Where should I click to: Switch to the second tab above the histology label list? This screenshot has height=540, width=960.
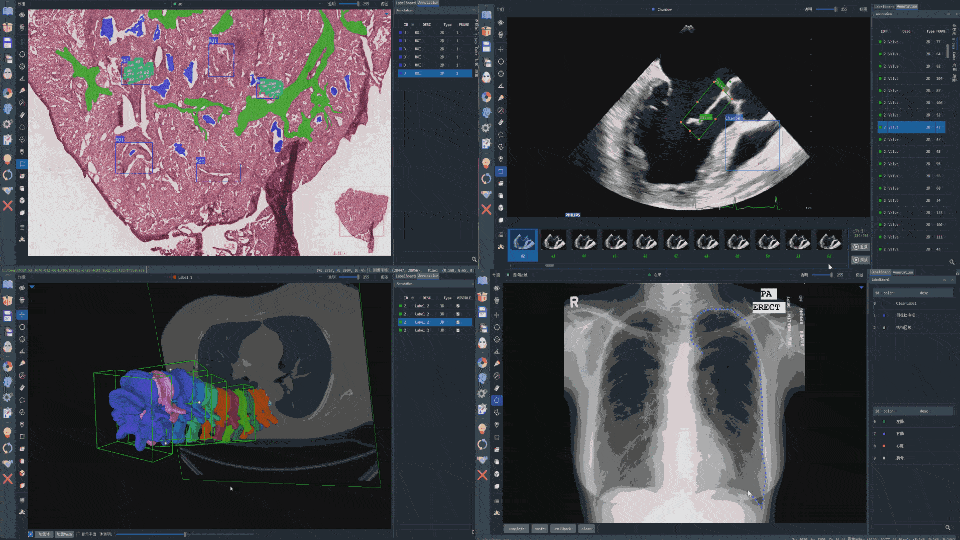click(428, 2)
